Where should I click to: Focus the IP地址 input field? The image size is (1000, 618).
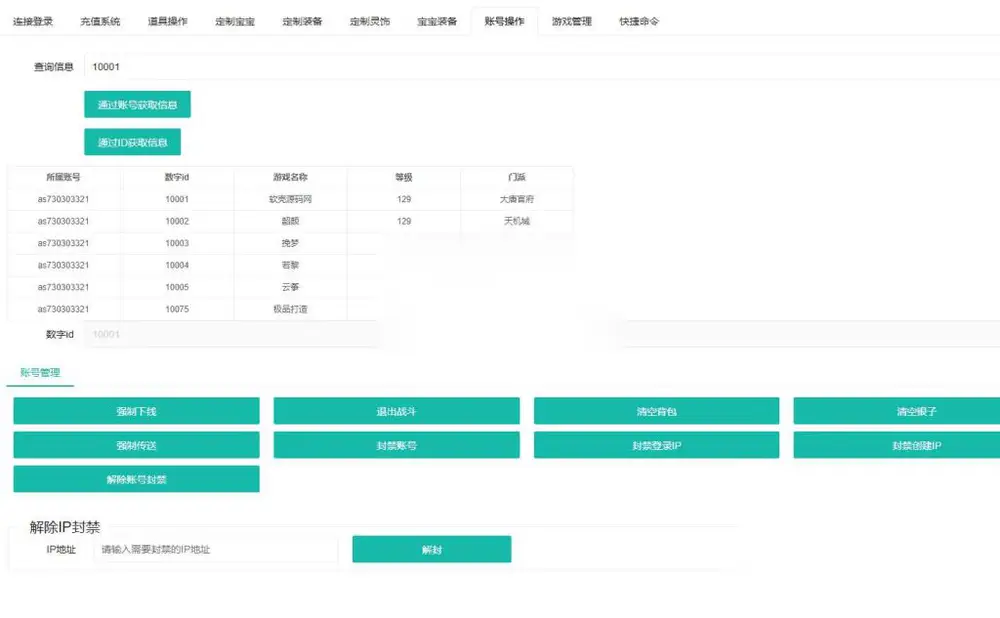(216, 549)
